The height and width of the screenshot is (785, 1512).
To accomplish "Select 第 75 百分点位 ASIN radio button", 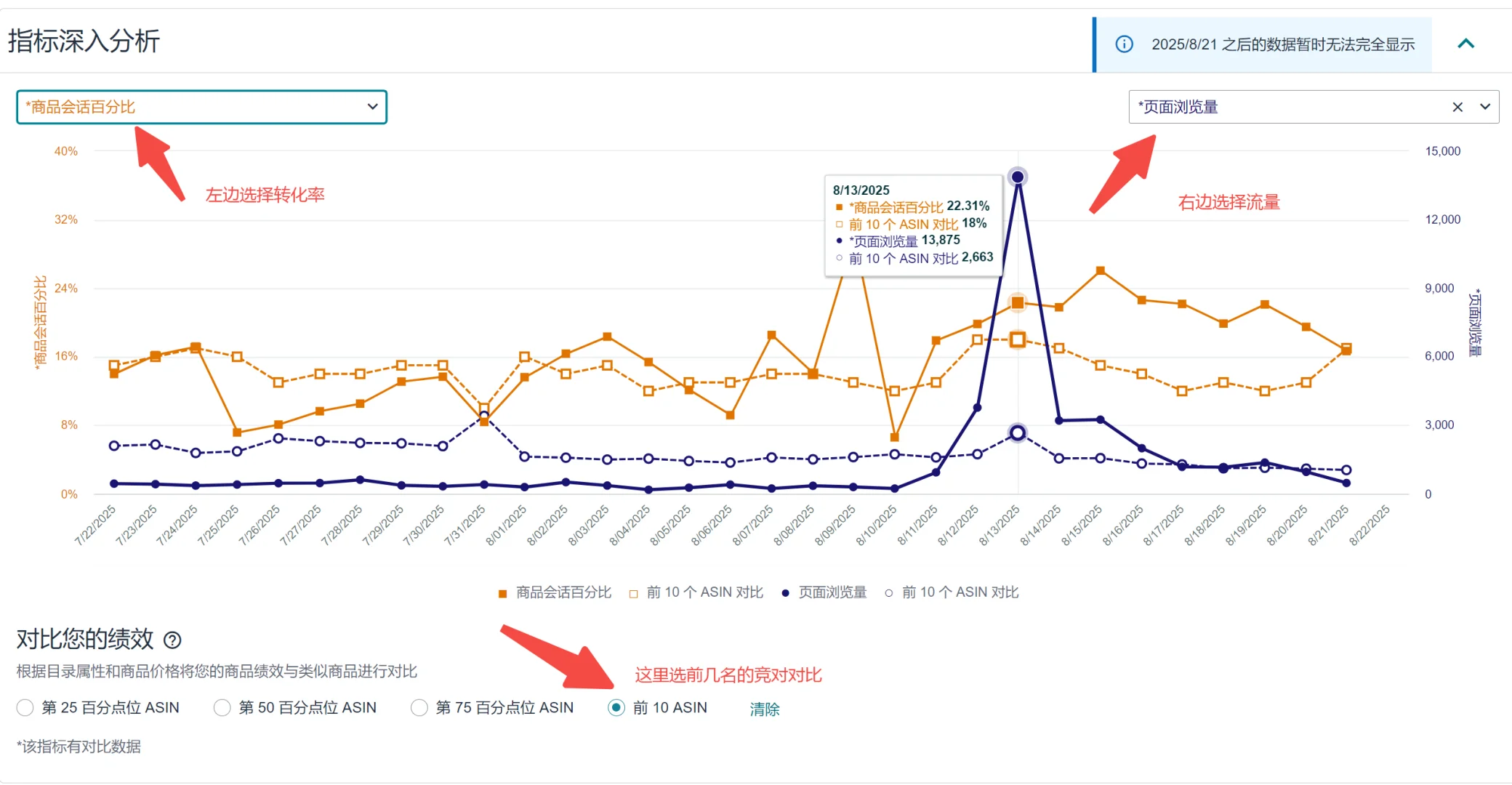I will [419, 707].
